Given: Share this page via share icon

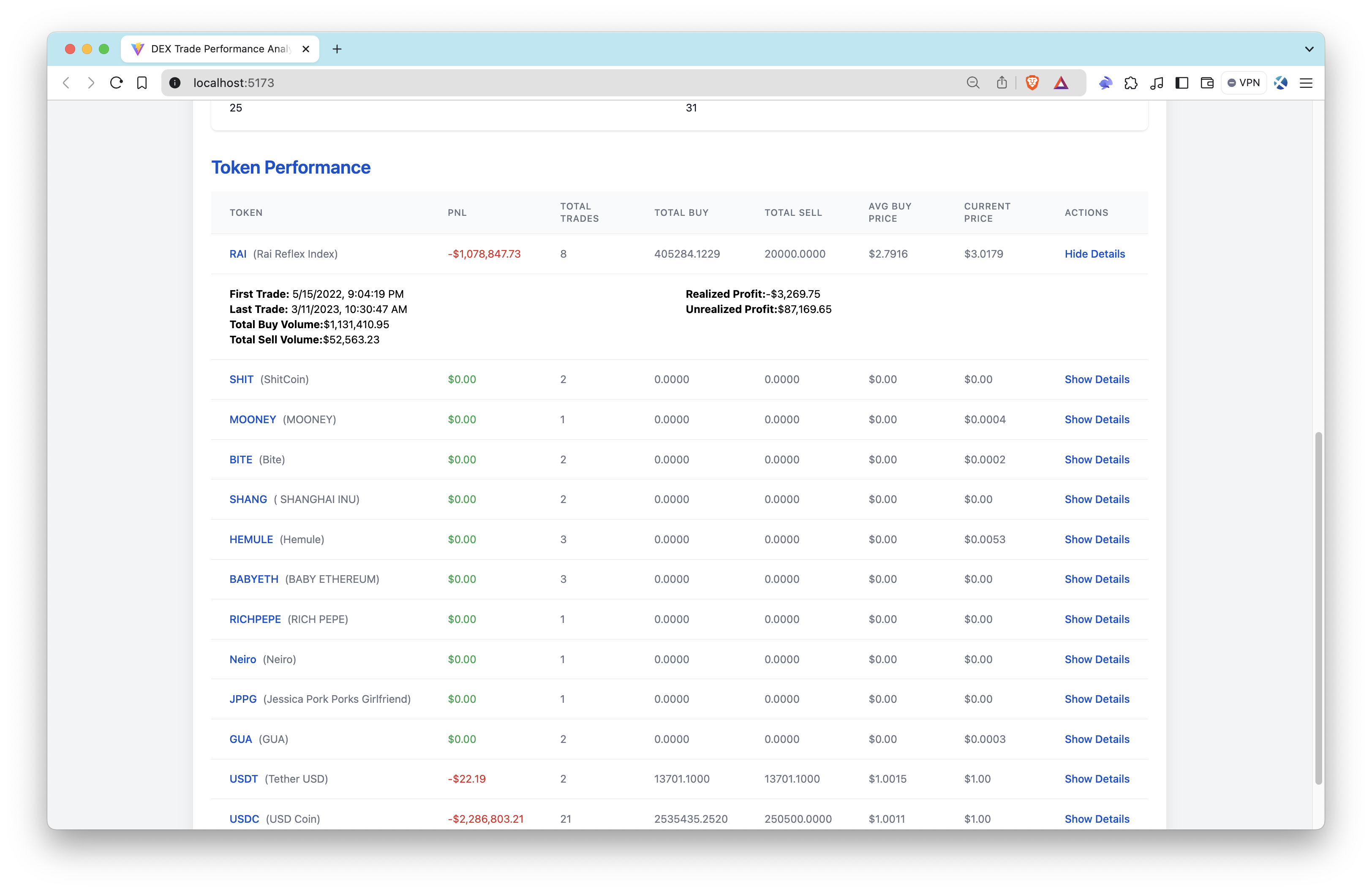Looking at the screenshot, I should pos(1002,83).
